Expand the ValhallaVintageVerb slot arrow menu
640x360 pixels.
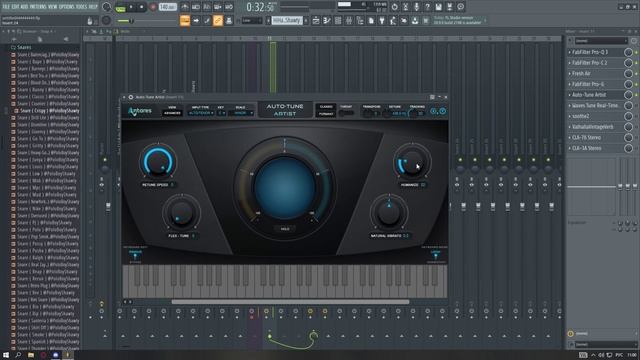pyautogui.click(x=569, y=127)
